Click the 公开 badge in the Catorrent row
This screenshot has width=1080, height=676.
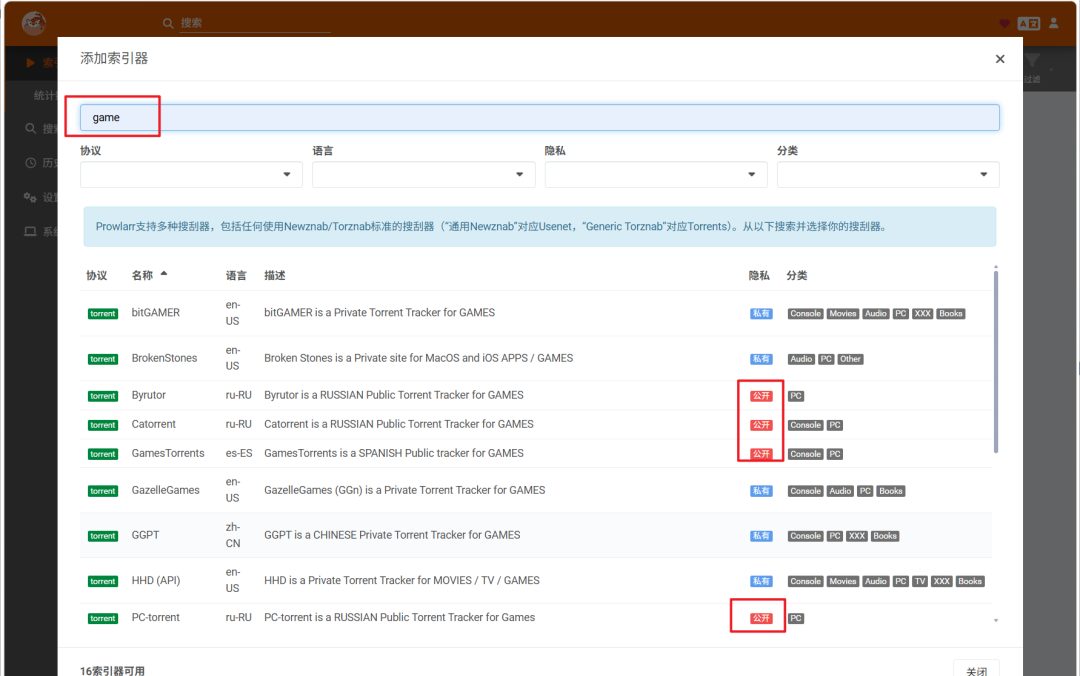coord(760,425)
